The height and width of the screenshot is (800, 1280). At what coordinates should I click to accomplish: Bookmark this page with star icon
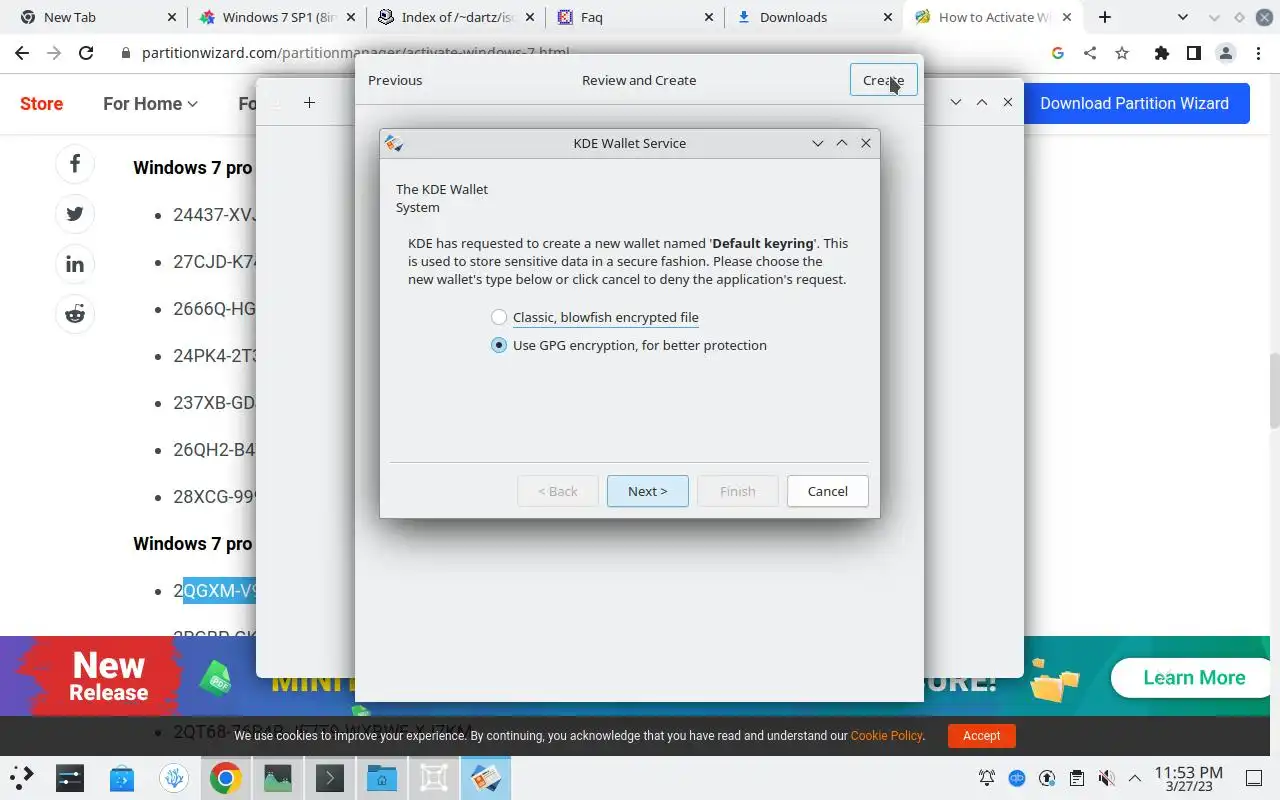pos(1122,53)
